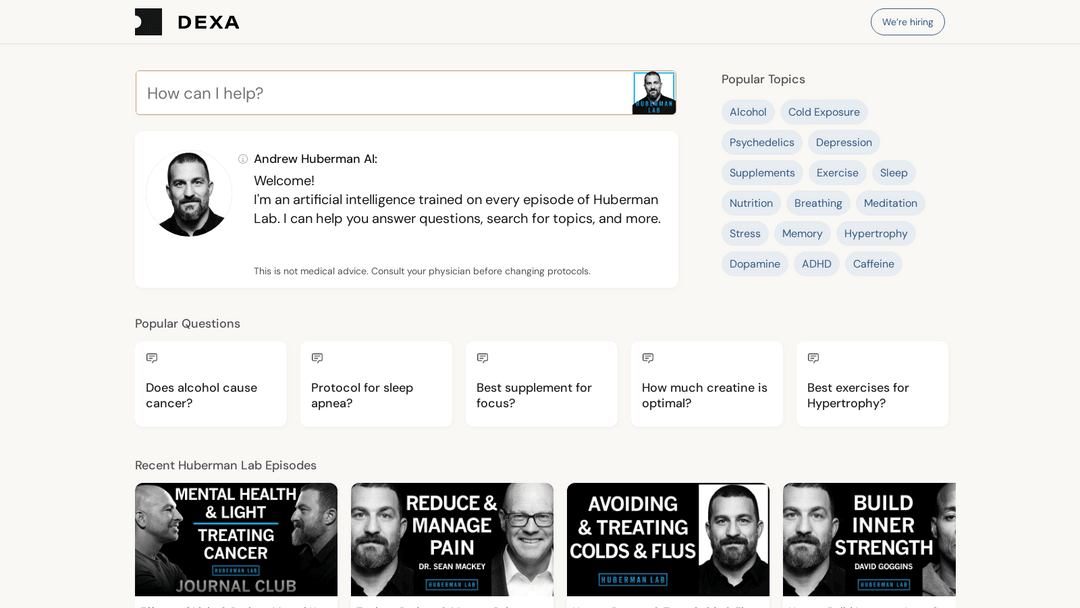
Task: Open the Supplements topic
Action: [762, 173]
